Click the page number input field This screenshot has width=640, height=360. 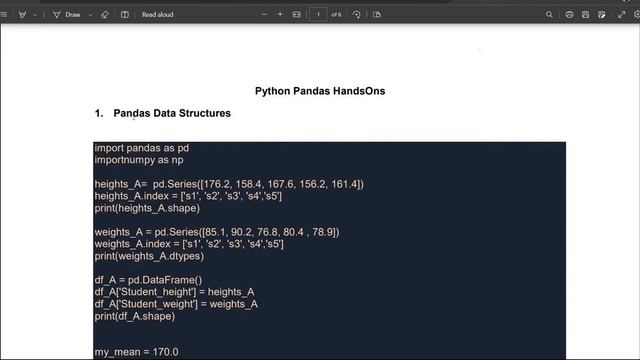click(x=318, y=15)
